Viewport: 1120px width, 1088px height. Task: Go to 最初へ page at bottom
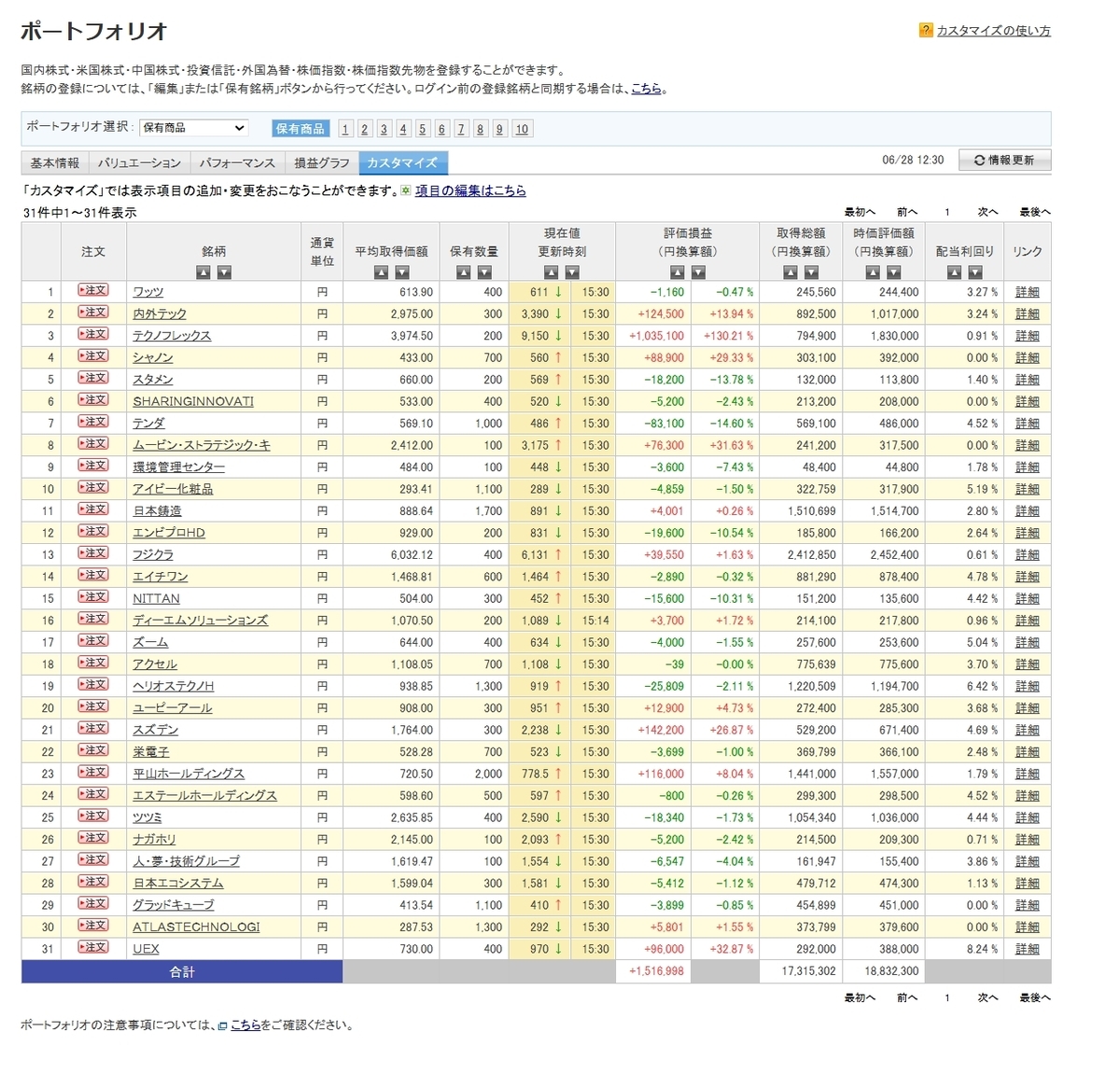click(x=860, y=997)
